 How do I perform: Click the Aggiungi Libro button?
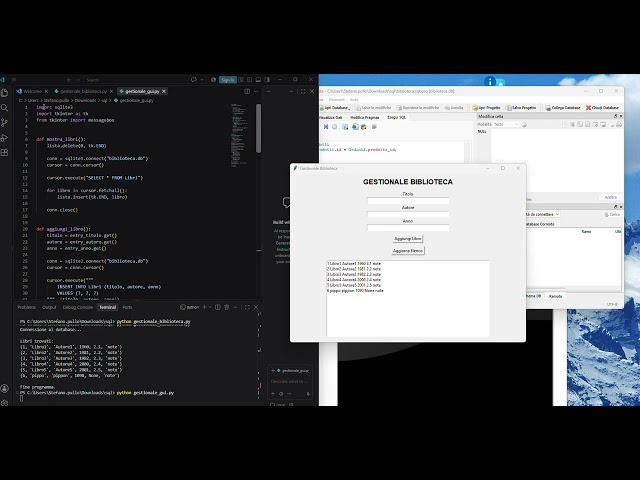(408, 238)
